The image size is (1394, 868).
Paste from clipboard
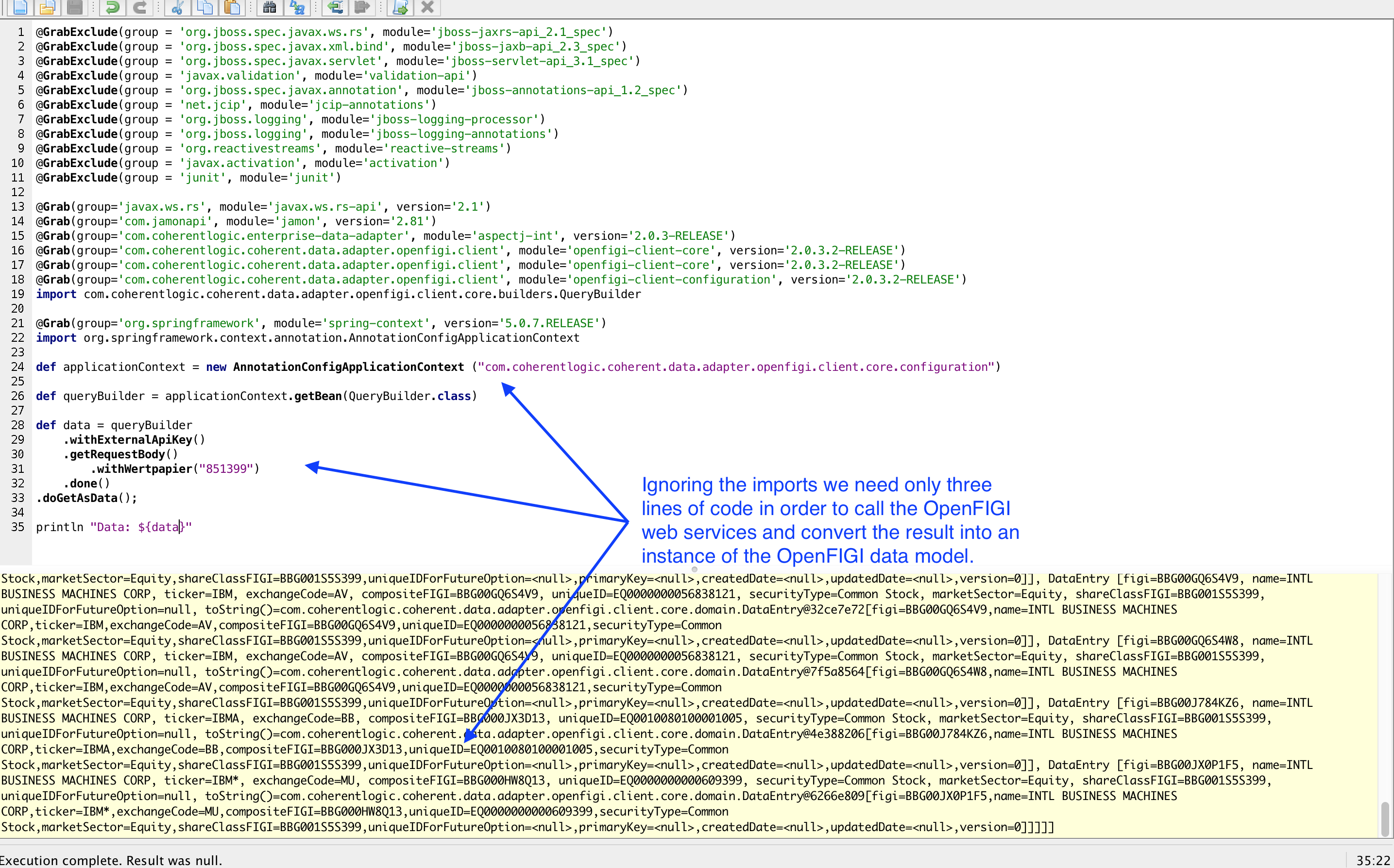(x=232, y=7)
